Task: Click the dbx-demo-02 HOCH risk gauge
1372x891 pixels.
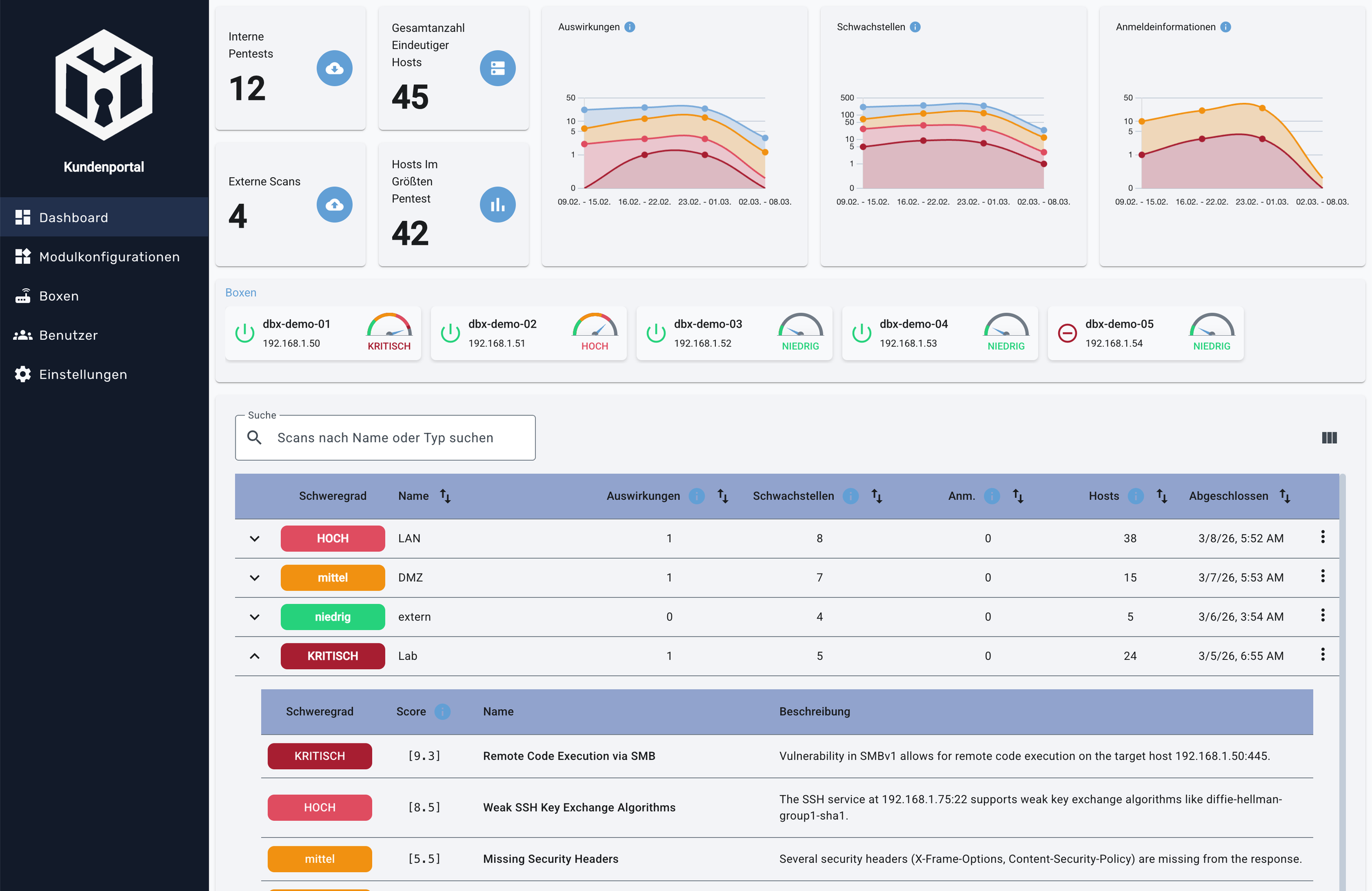Action: point(595,327)
